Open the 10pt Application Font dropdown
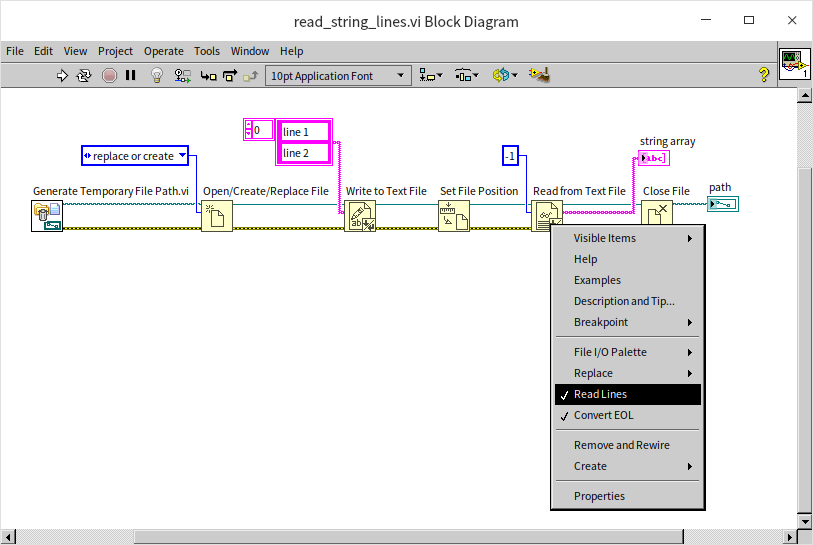 pos(339,75)
